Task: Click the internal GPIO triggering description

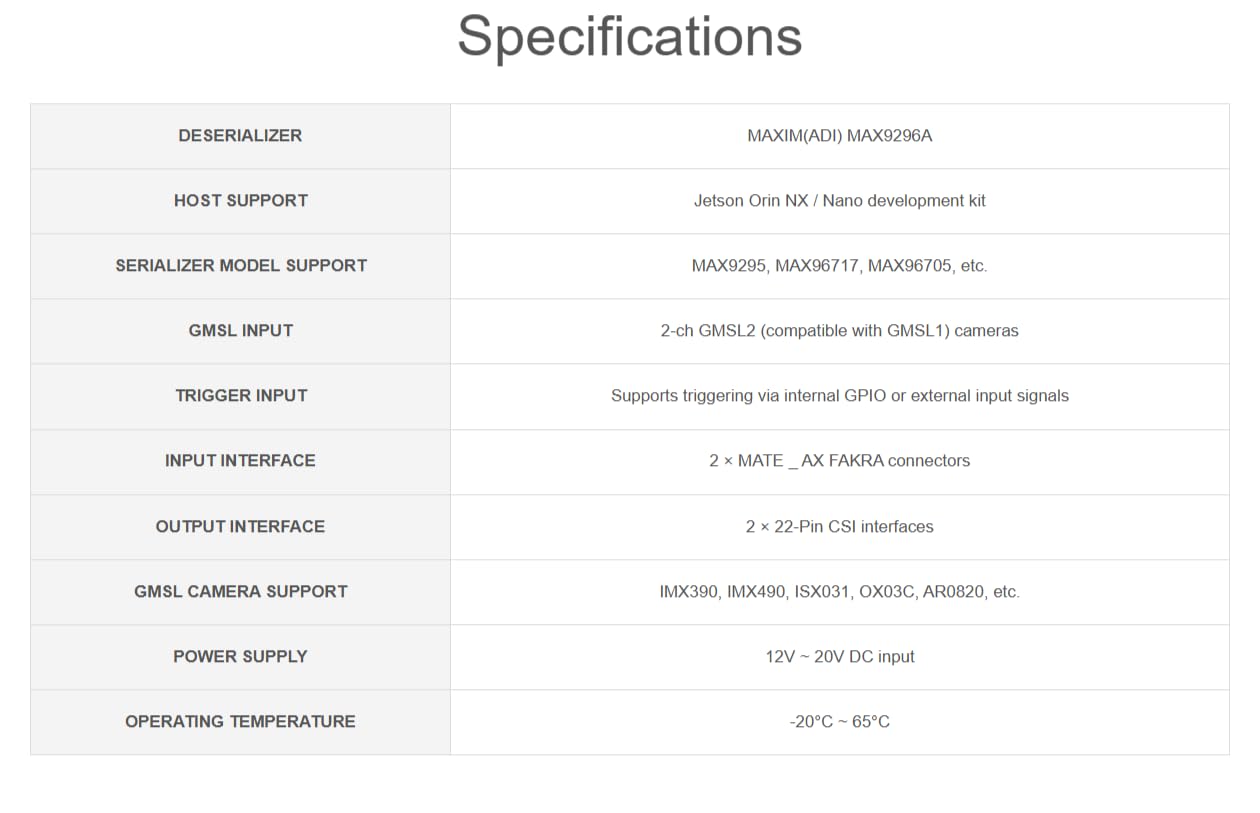Action: tap(839, 396)
